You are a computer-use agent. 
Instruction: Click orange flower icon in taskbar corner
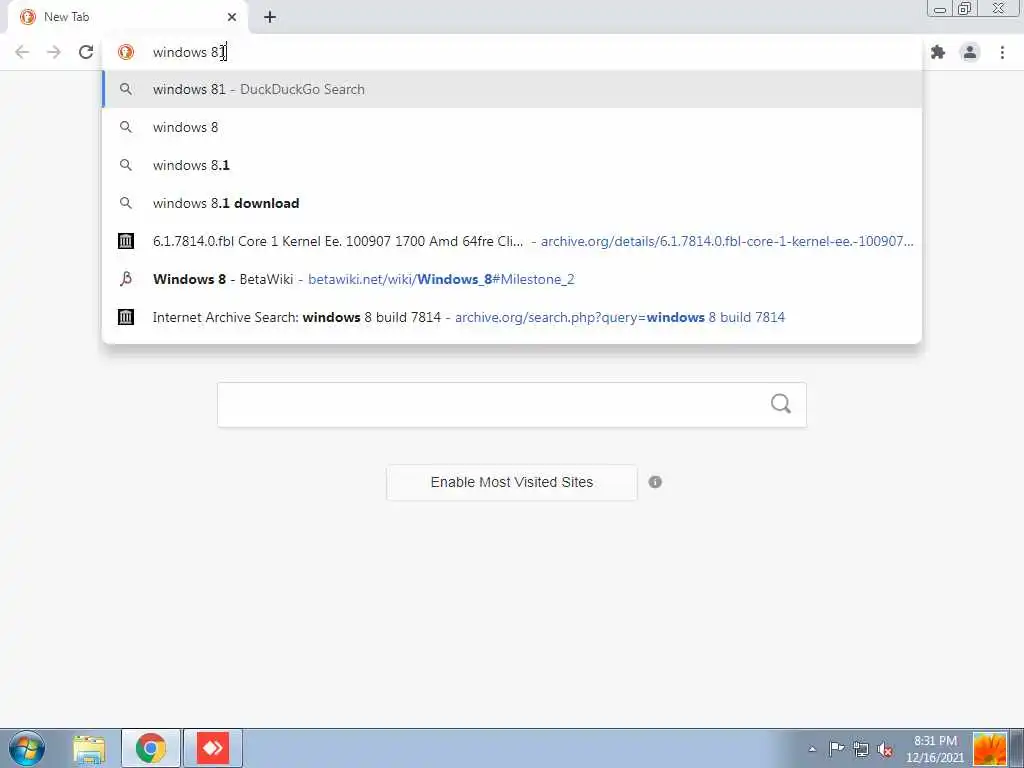coord(989,749)
